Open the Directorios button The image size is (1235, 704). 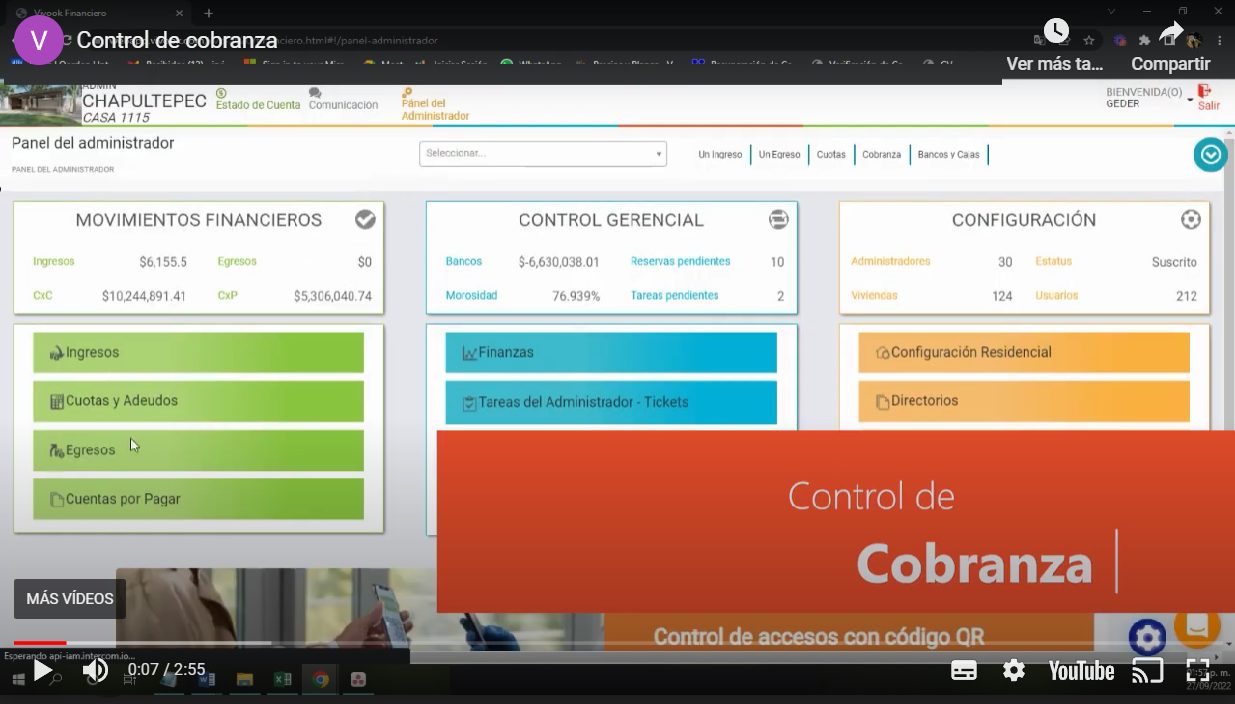pos(1024,401)
